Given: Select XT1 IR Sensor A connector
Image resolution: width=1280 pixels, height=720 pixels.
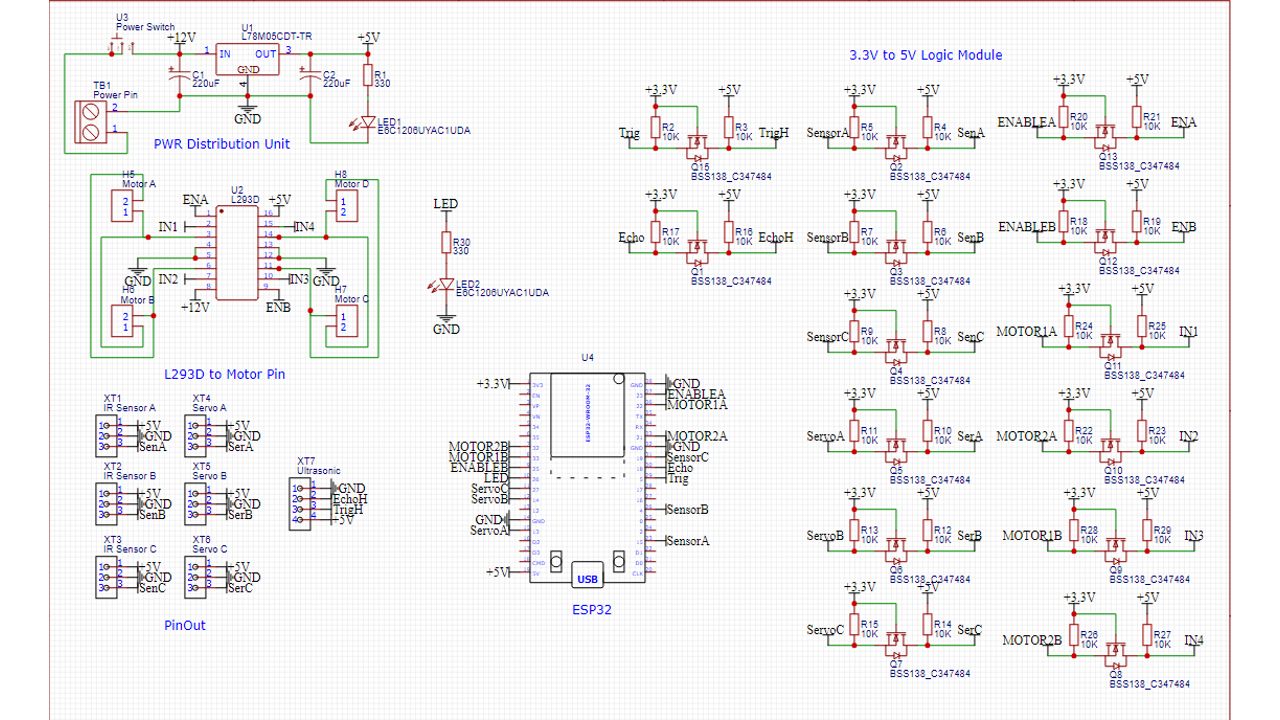Looking at the screenshot, I should 108,436.
